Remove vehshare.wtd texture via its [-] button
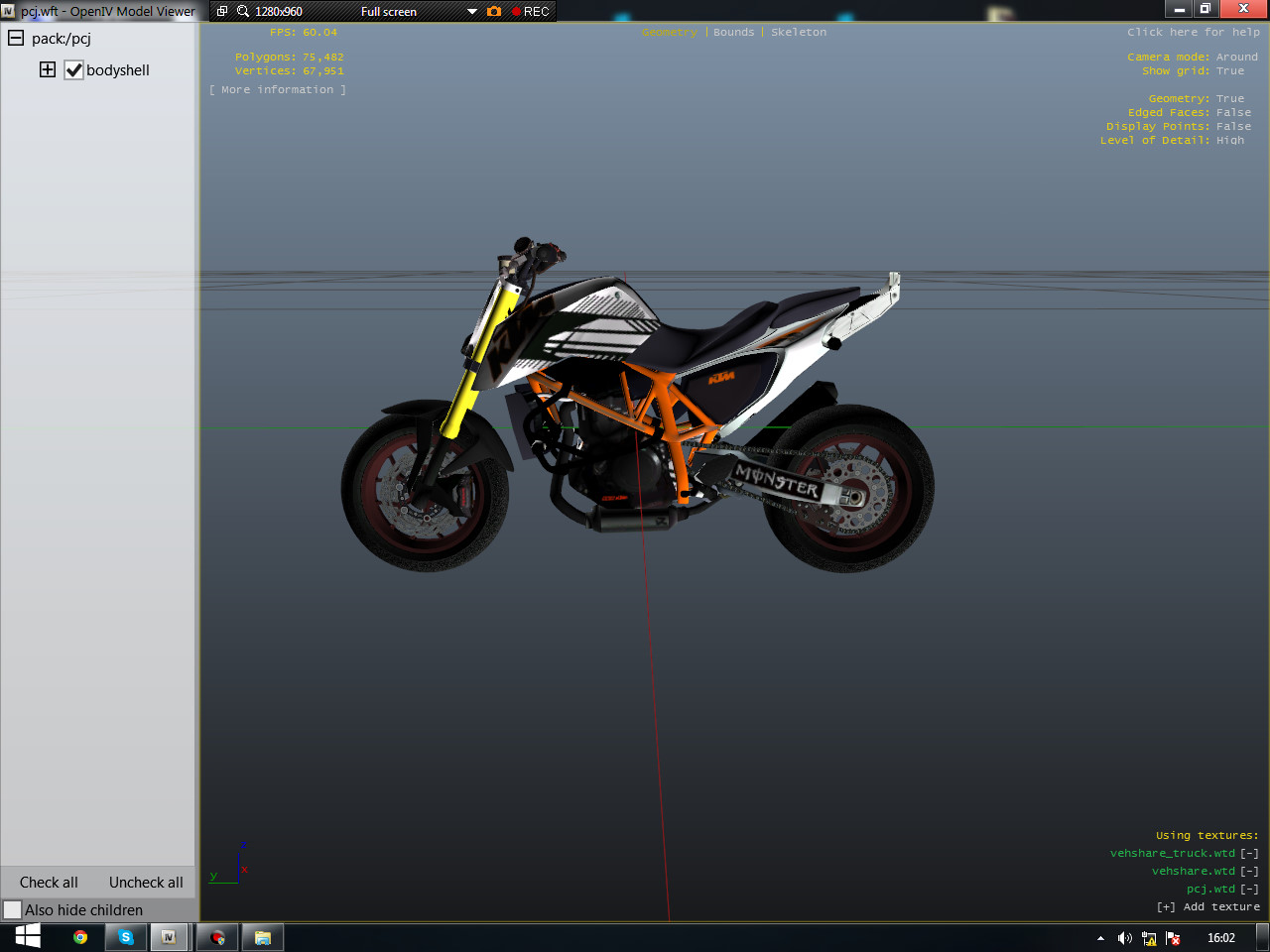Image resolution: width=1270 pixels, height=952 pixels. [1249, 871]
